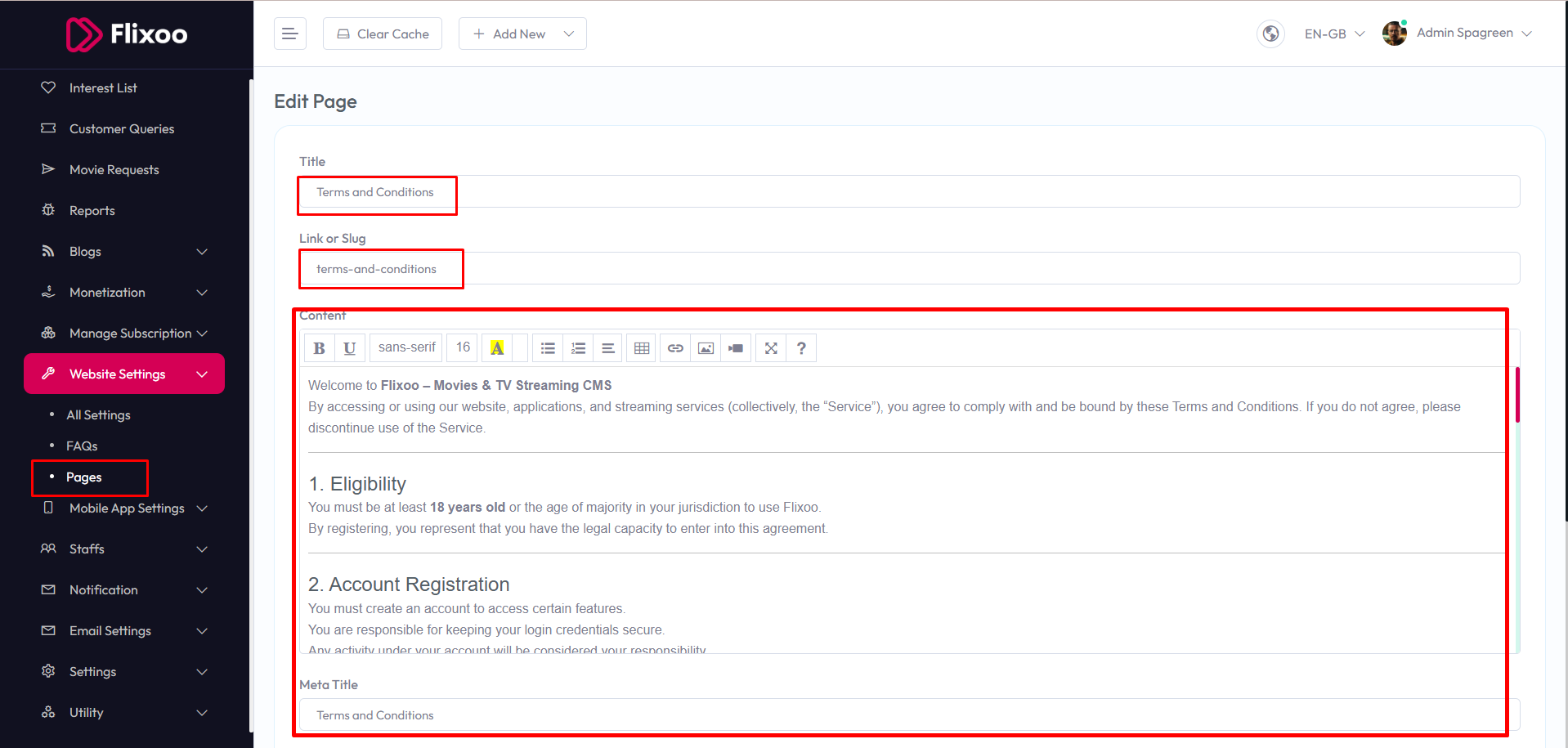The image size is (1568, 748).
Task: Click the hamburger sidebar toggle icon
Action: tap(289, 34)
